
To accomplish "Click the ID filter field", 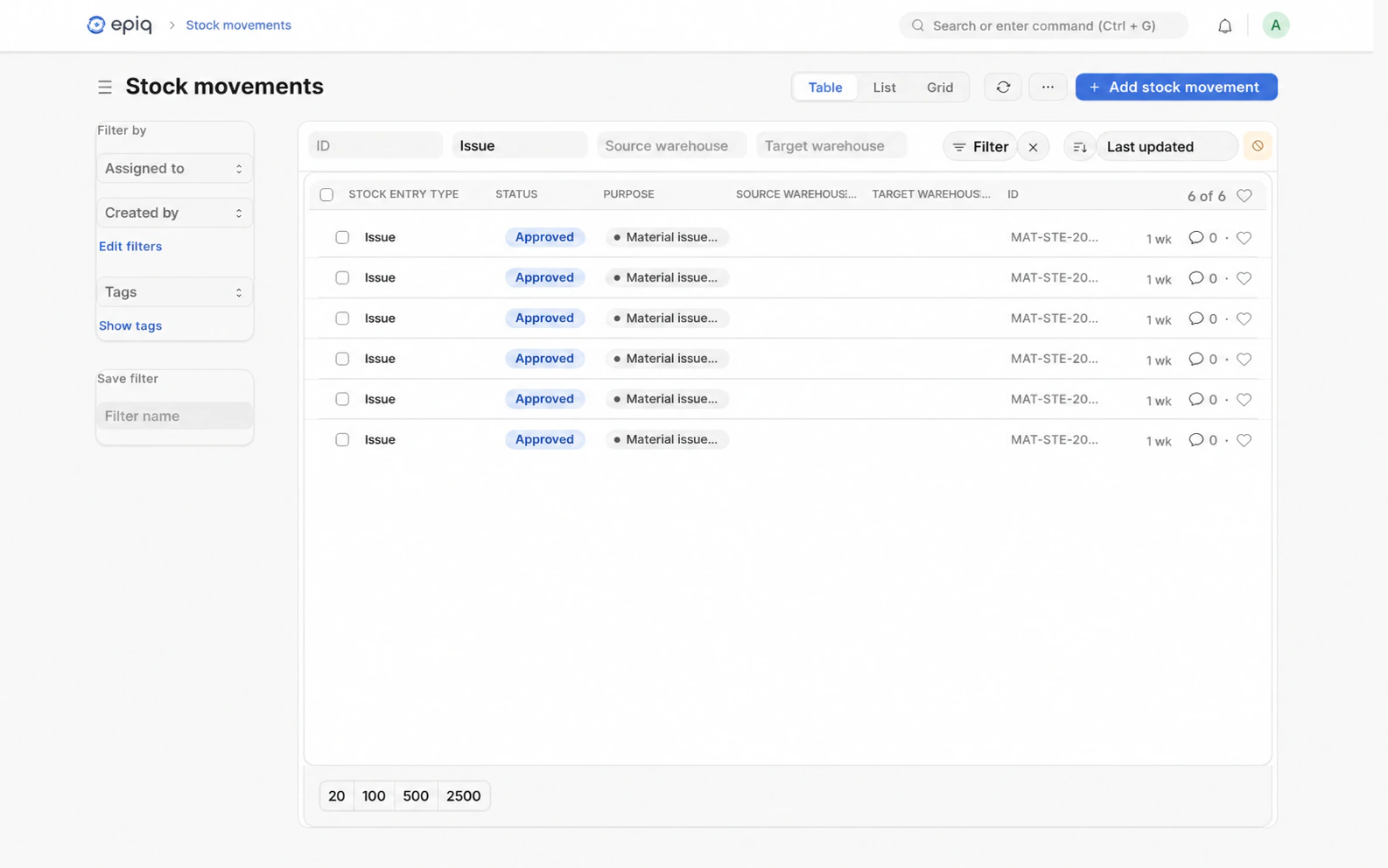I will (x=375, y=145).
